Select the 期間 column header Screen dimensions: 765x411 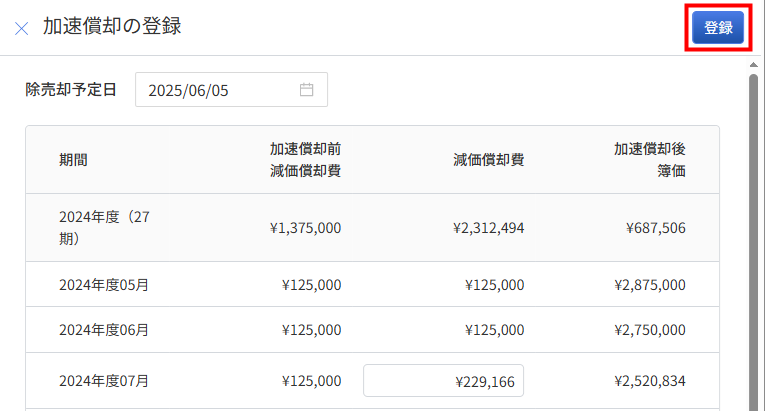(x=73, y=160)
